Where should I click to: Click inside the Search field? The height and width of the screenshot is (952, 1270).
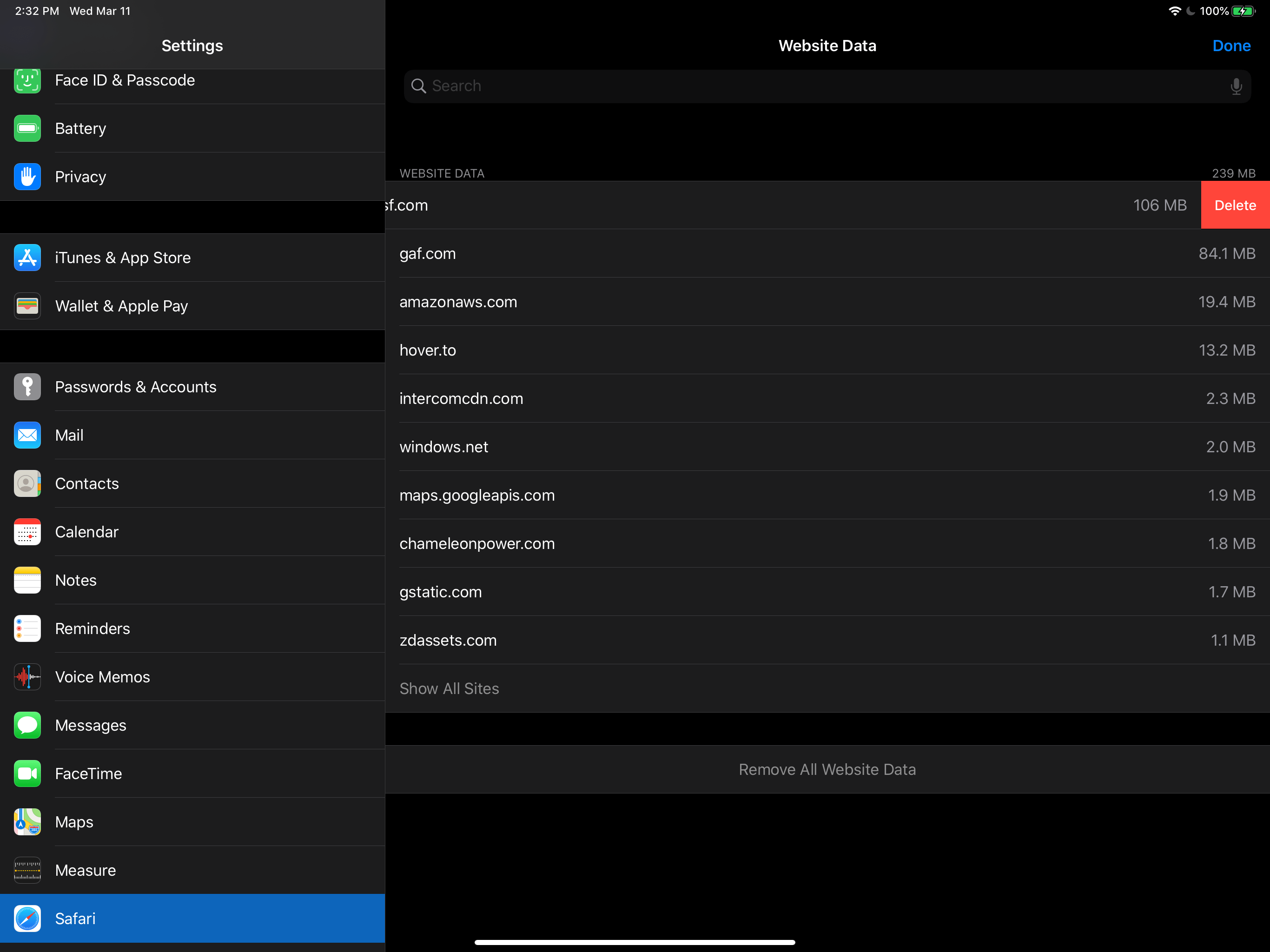tap(689, 86)
